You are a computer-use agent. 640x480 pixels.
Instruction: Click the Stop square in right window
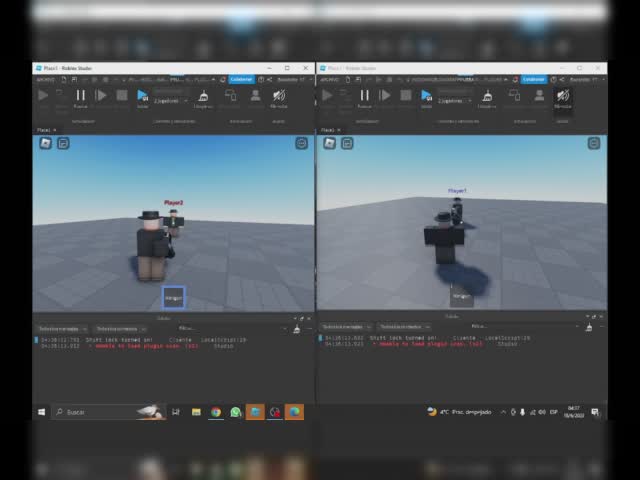click(x=406, y=96)
